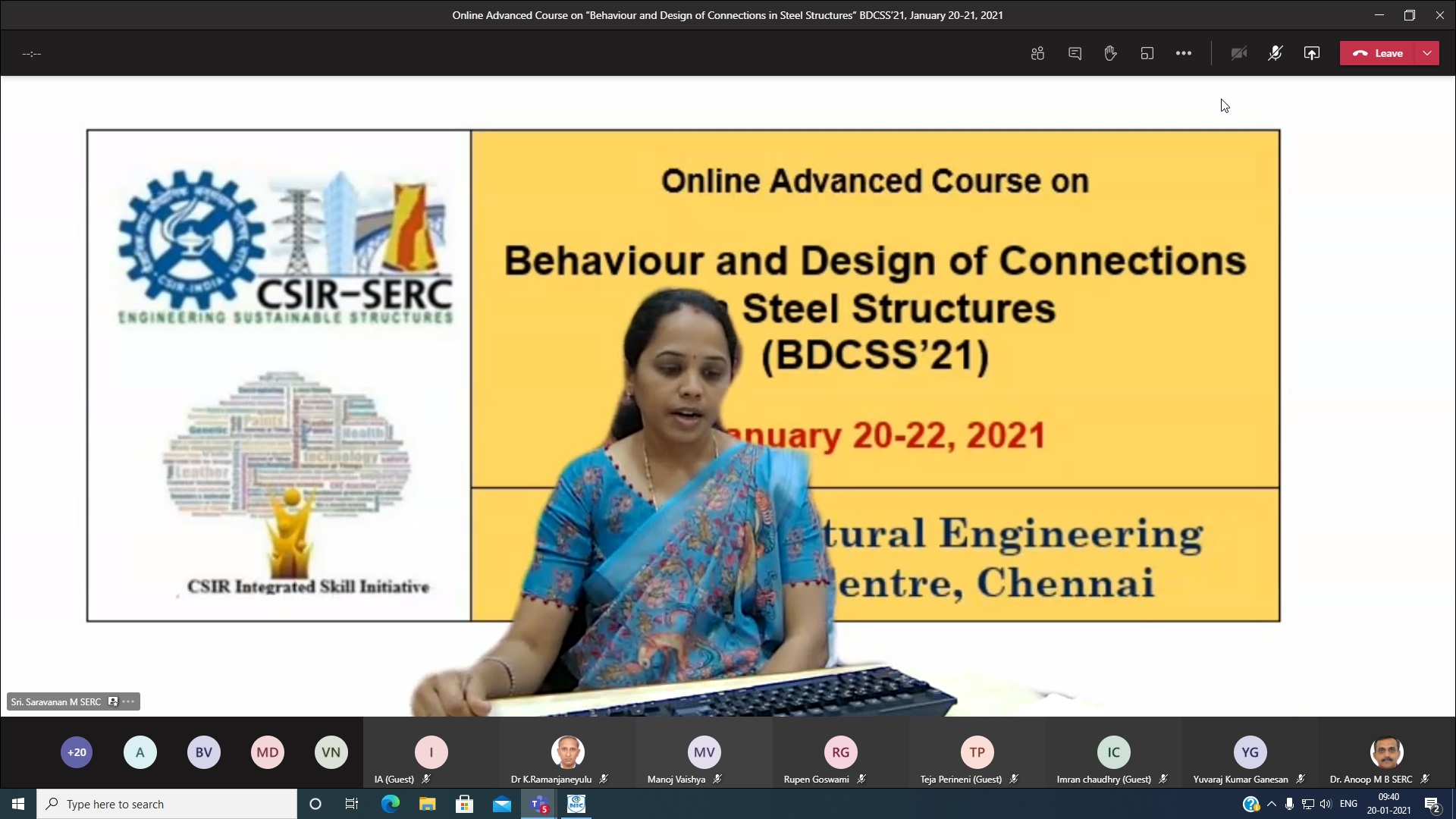
Task: Select Dr K.Ramanjaneyulu participant tile
Action: click(567, 752)
